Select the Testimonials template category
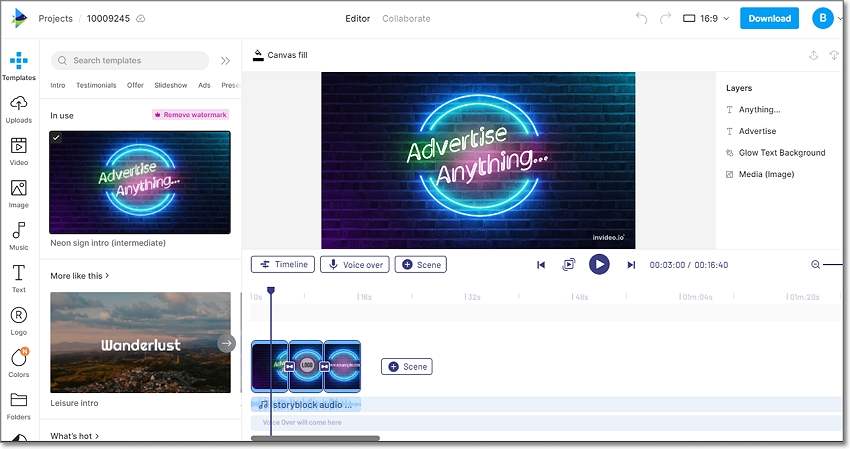850x449 pixels. (96, 86)
